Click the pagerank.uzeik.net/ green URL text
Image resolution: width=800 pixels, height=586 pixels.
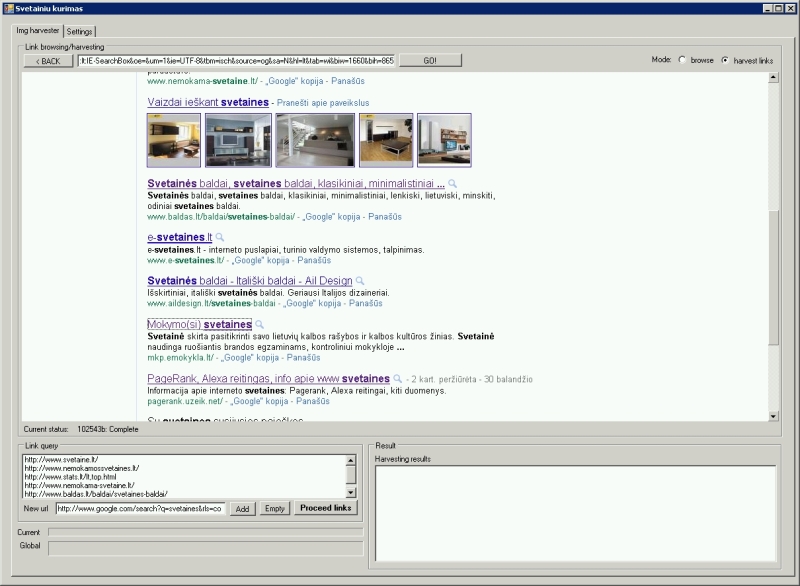tap(185, 401)
